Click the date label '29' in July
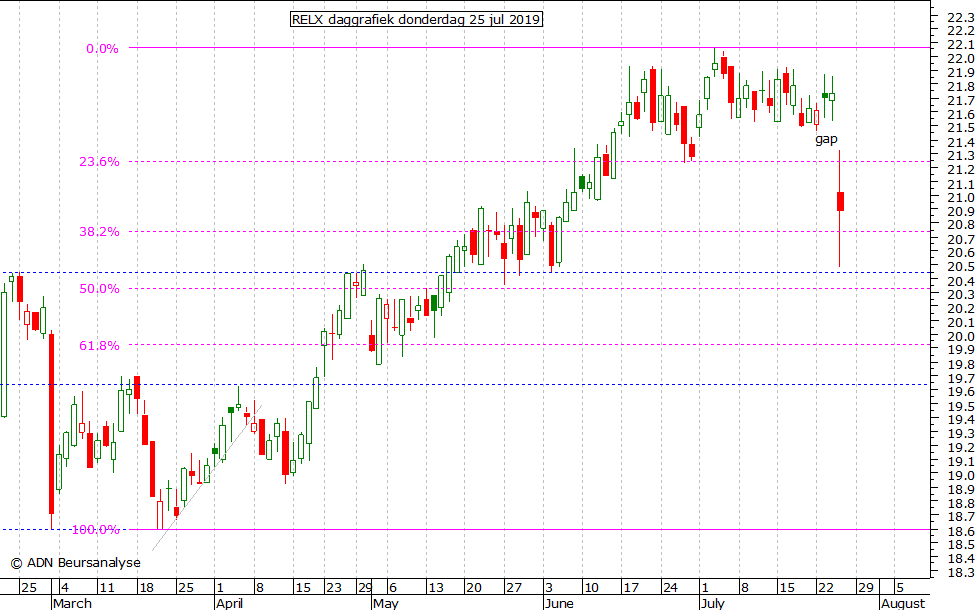The image size is (978, 610). point(865,588)
